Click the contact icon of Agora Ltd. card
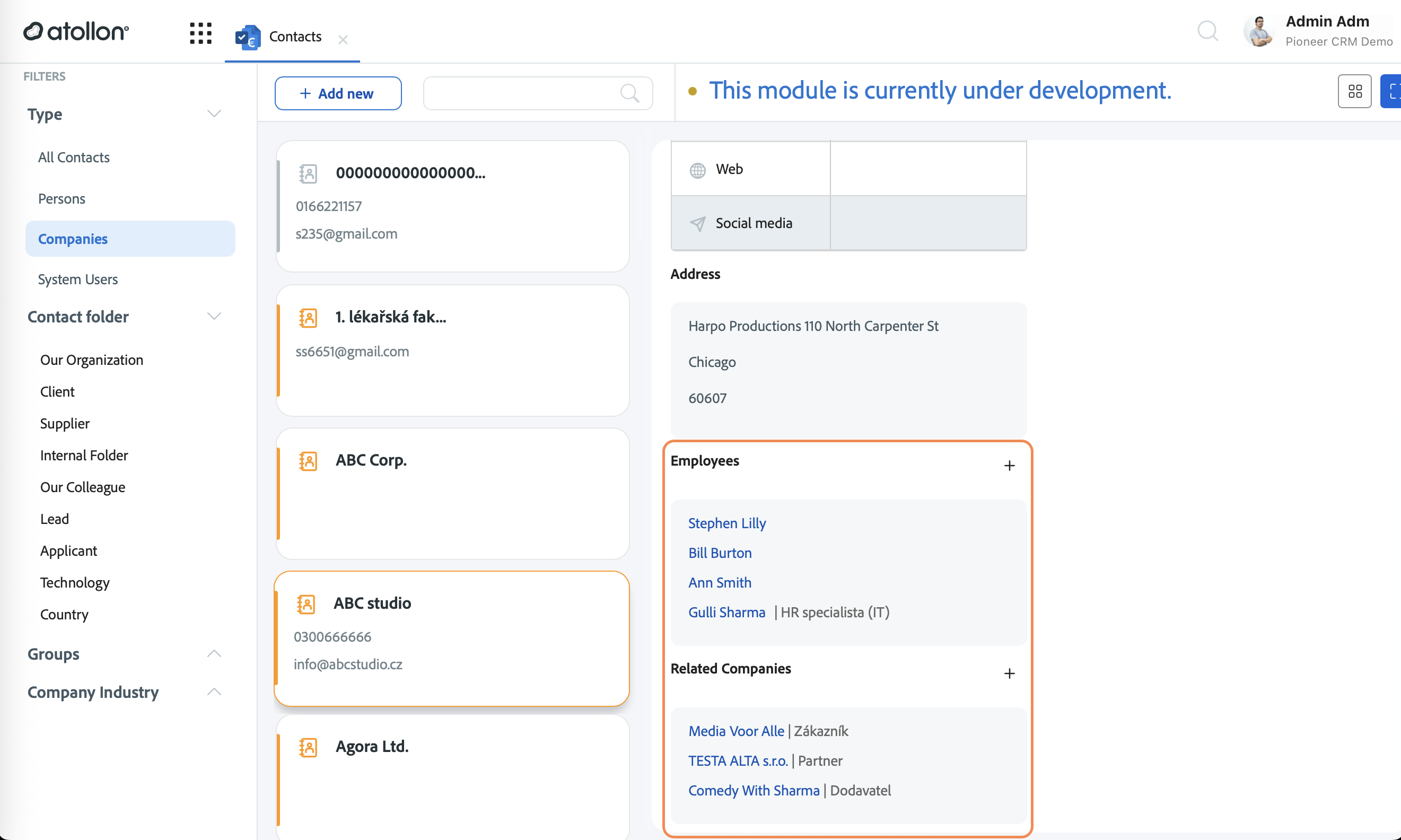Screen dimensions: 1401x840 (309, 747)
